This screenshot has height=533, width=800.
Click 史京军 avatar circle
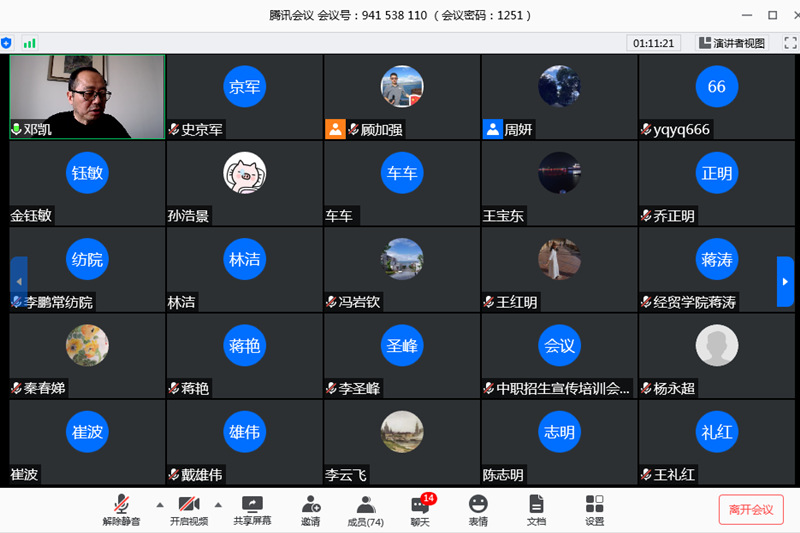(x=244, y=87)
